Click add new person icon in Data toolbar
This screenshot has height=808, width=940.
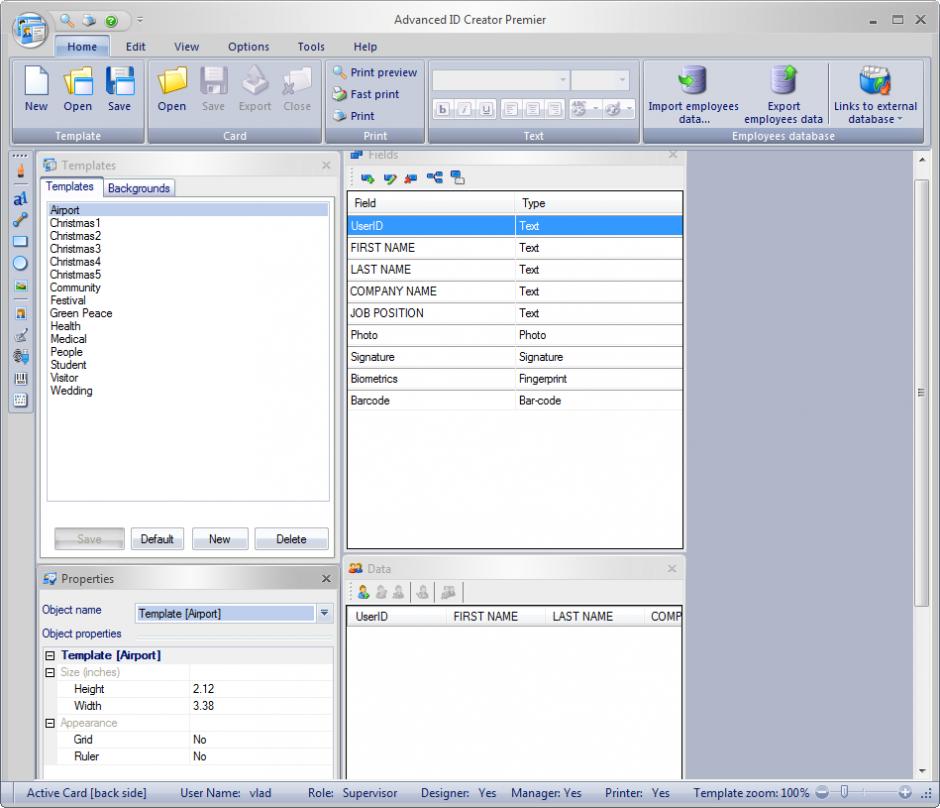pos(363,592)
